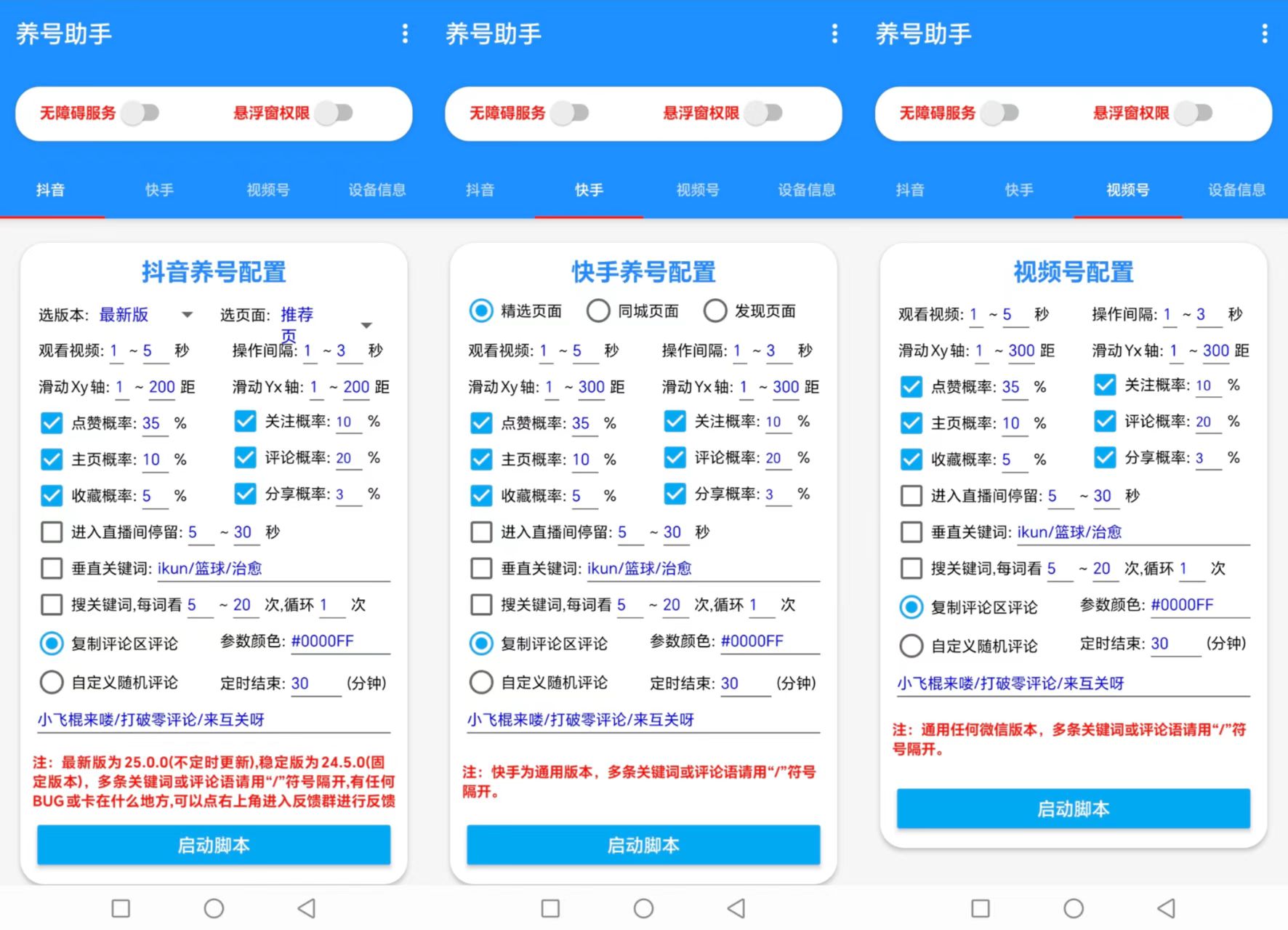Tap the Android home circle in the middle screen
This screenshot has width=1288, height=930.
coord(643,908)
